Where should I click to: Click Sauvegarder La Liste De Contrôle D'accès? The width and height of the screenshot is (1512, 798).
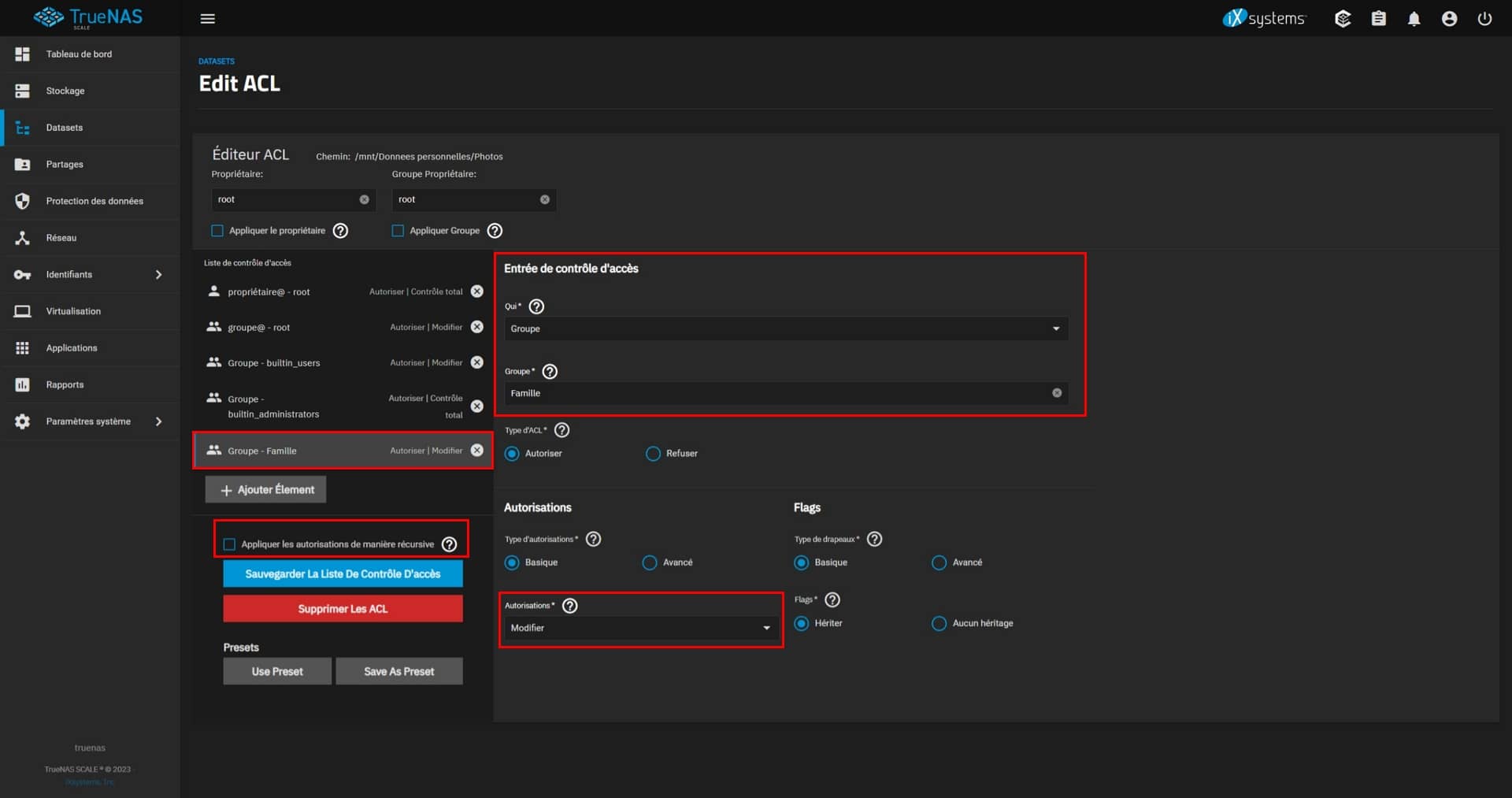coord(343,574)
